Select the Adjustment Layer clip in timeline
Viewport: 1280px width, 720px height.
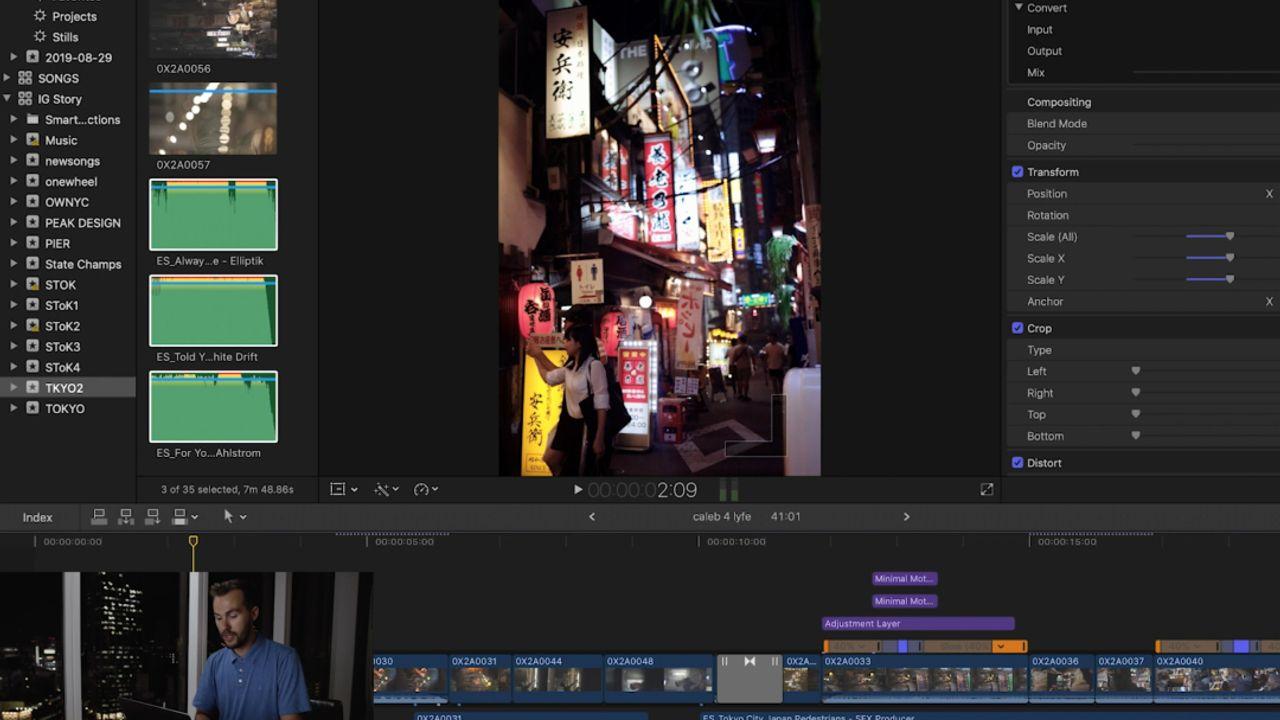click(x=918, y=624)
